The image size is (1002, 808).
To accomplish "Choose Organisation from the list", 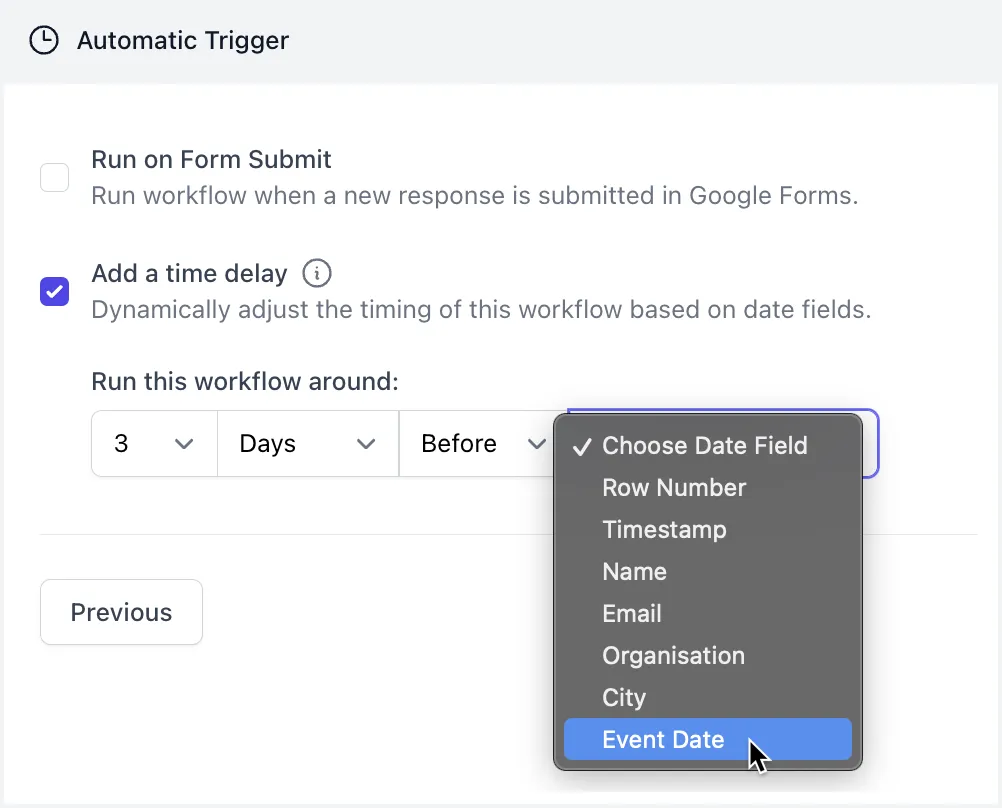I will tap(673, 655).
